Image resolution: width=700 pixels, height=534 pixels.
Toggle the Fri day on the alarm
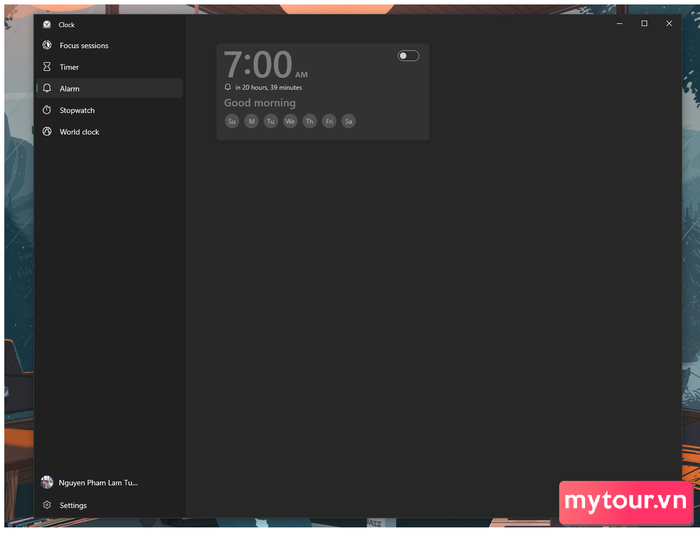point(329,121)
